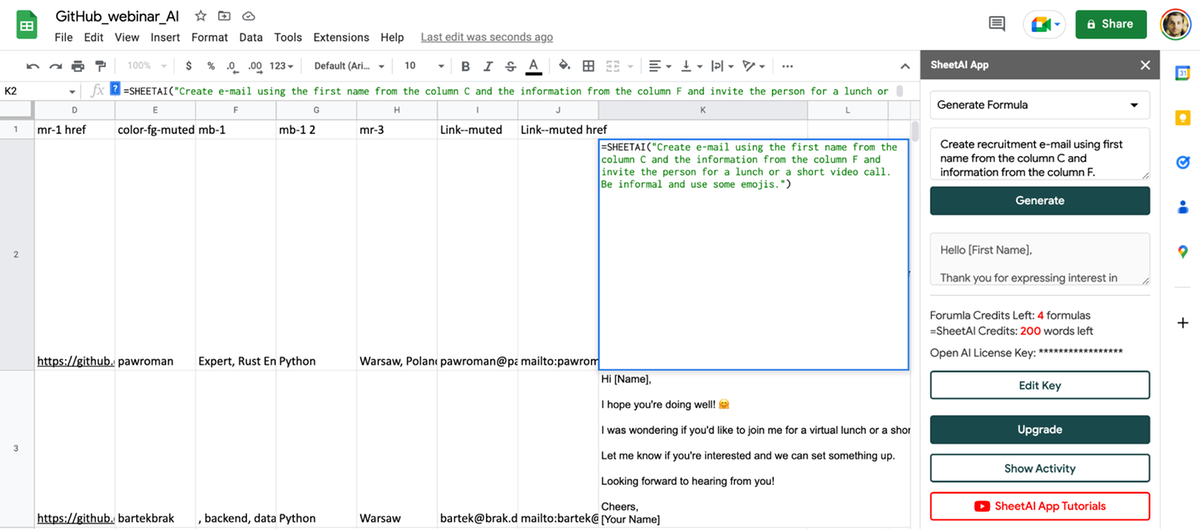Screen dimensions: 1200x529
Task: Click into the recruitment e-mail prompt box
Action: pyautogui.click(x=1040, y=154)
